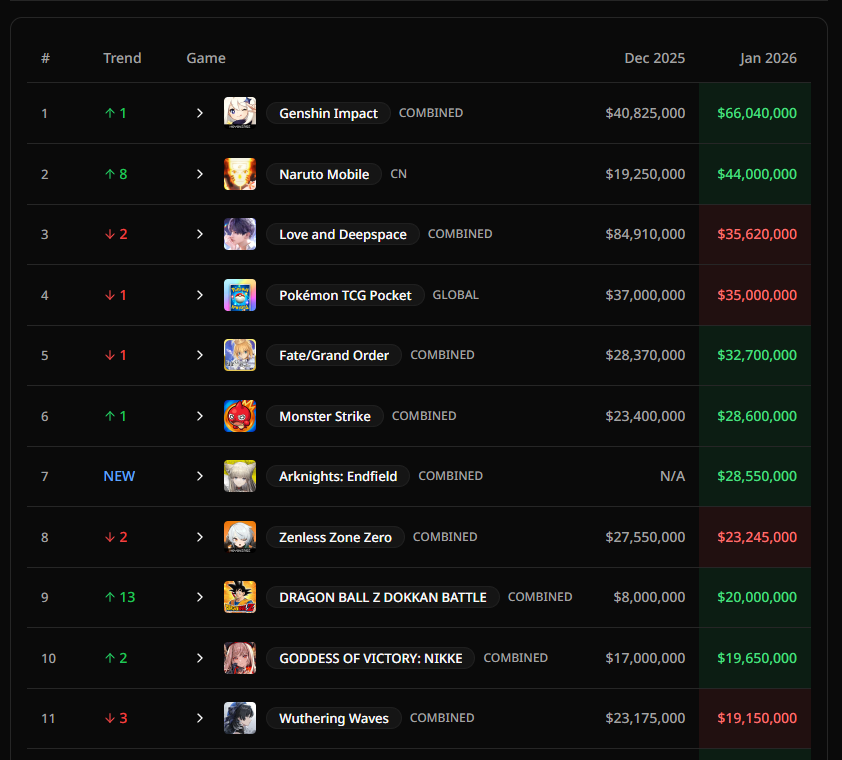Expand the Monster Strike row chevron
Image resolution: width=842 pixels, height=760 pixels.
click(x=200, y=416)
